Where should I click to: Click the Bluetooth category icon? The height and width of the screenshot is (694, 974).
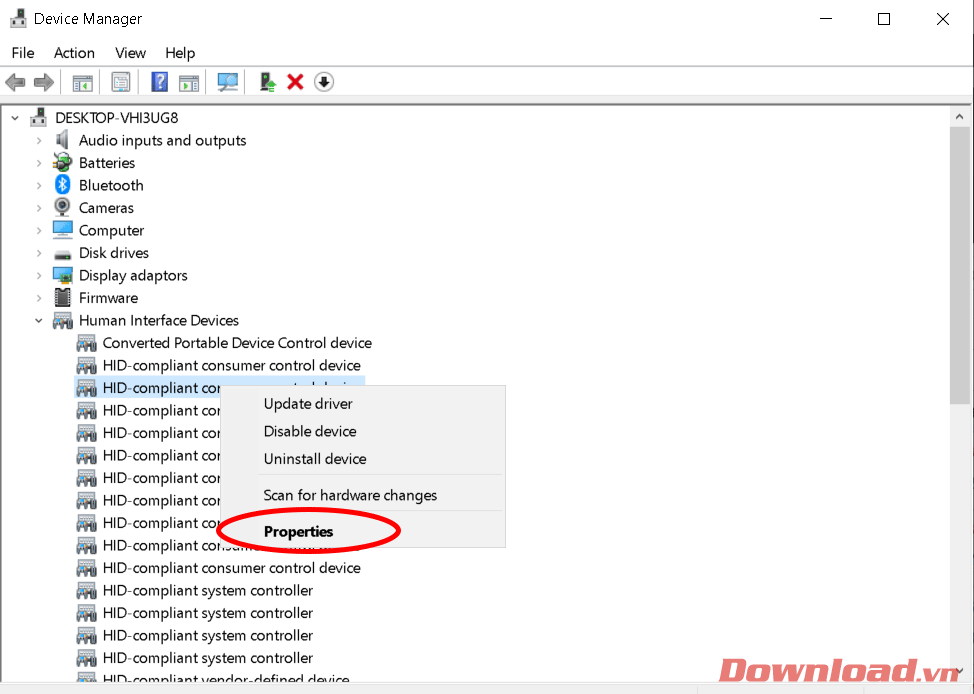point(62,185)
